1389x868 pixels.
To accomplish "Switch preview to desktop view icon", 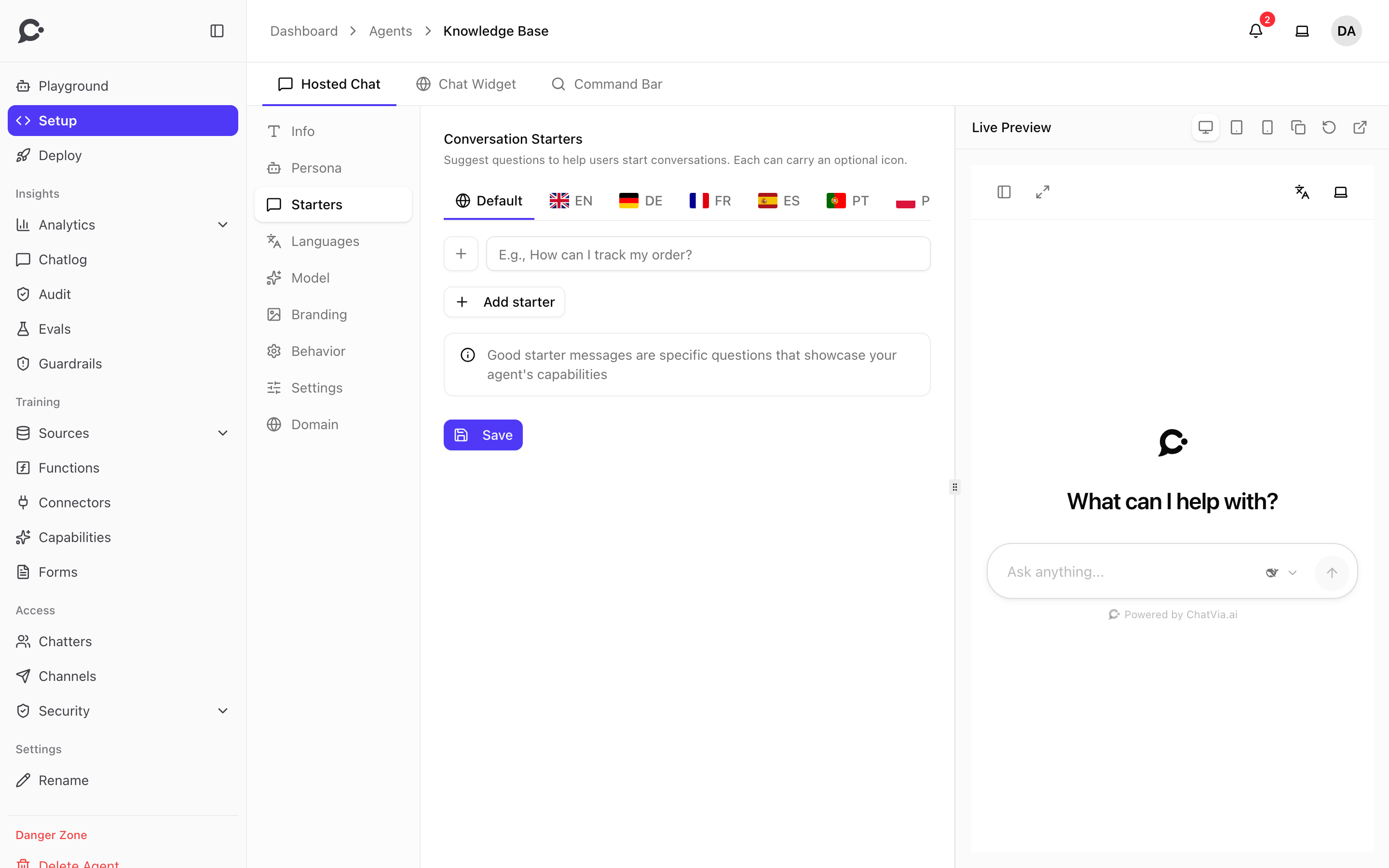I will pyautogui.click(x=1205, y=127).
